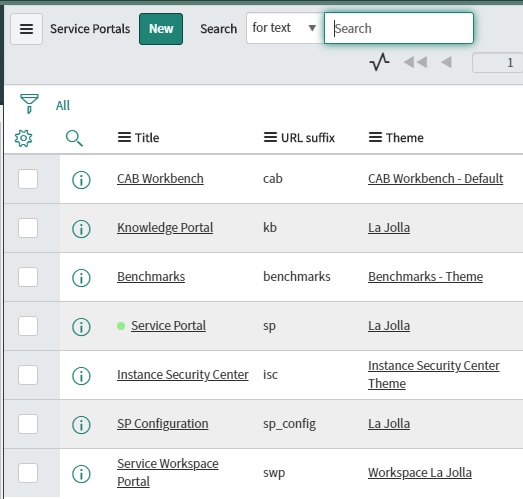Open the Workspace La Jolla theme link
This screenshot has height=499, width=523.
coord(420,473)
